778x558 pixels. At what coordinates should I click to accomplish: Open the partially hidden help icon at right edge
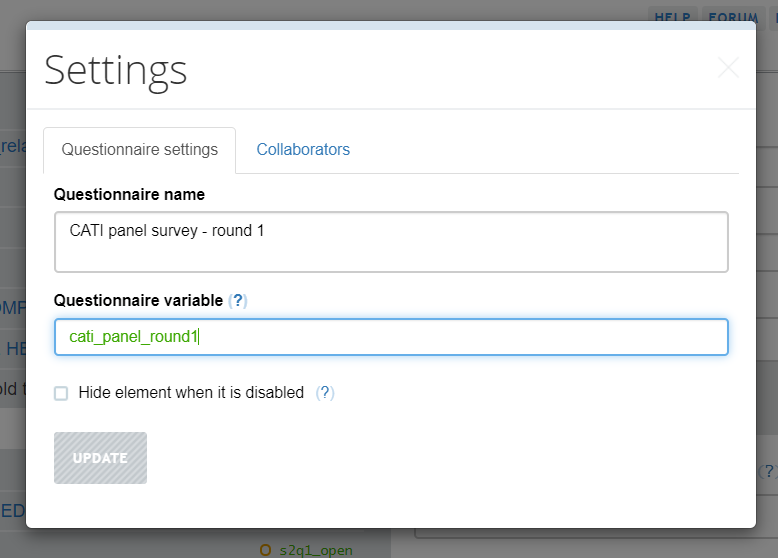[768, 471]
